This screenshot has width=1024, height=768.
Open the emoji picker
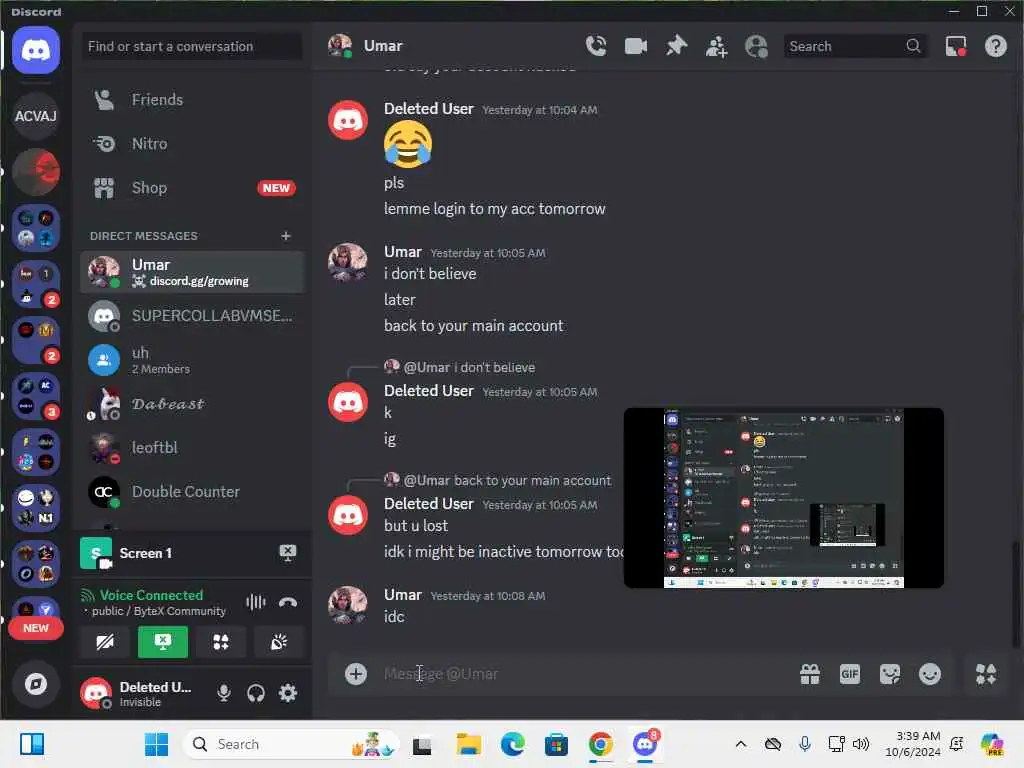tap(929, 673)
